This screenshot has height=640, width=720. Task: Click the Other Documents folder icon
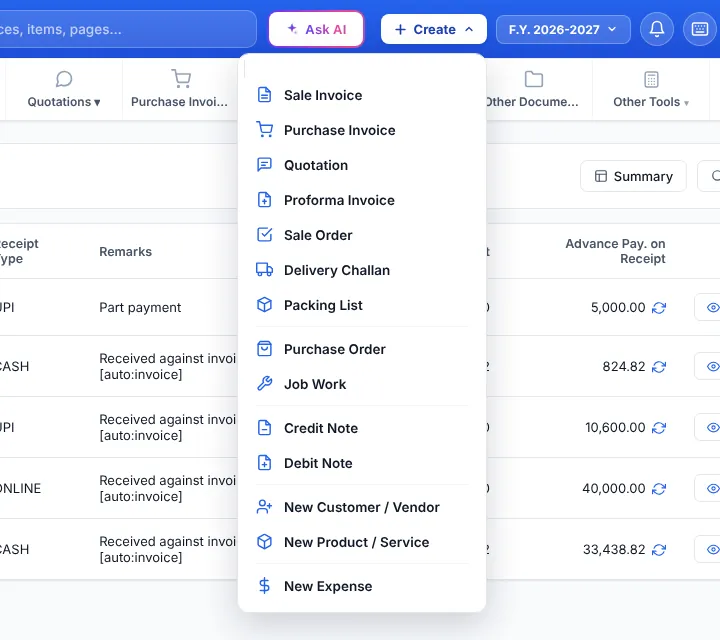(534, 79)
